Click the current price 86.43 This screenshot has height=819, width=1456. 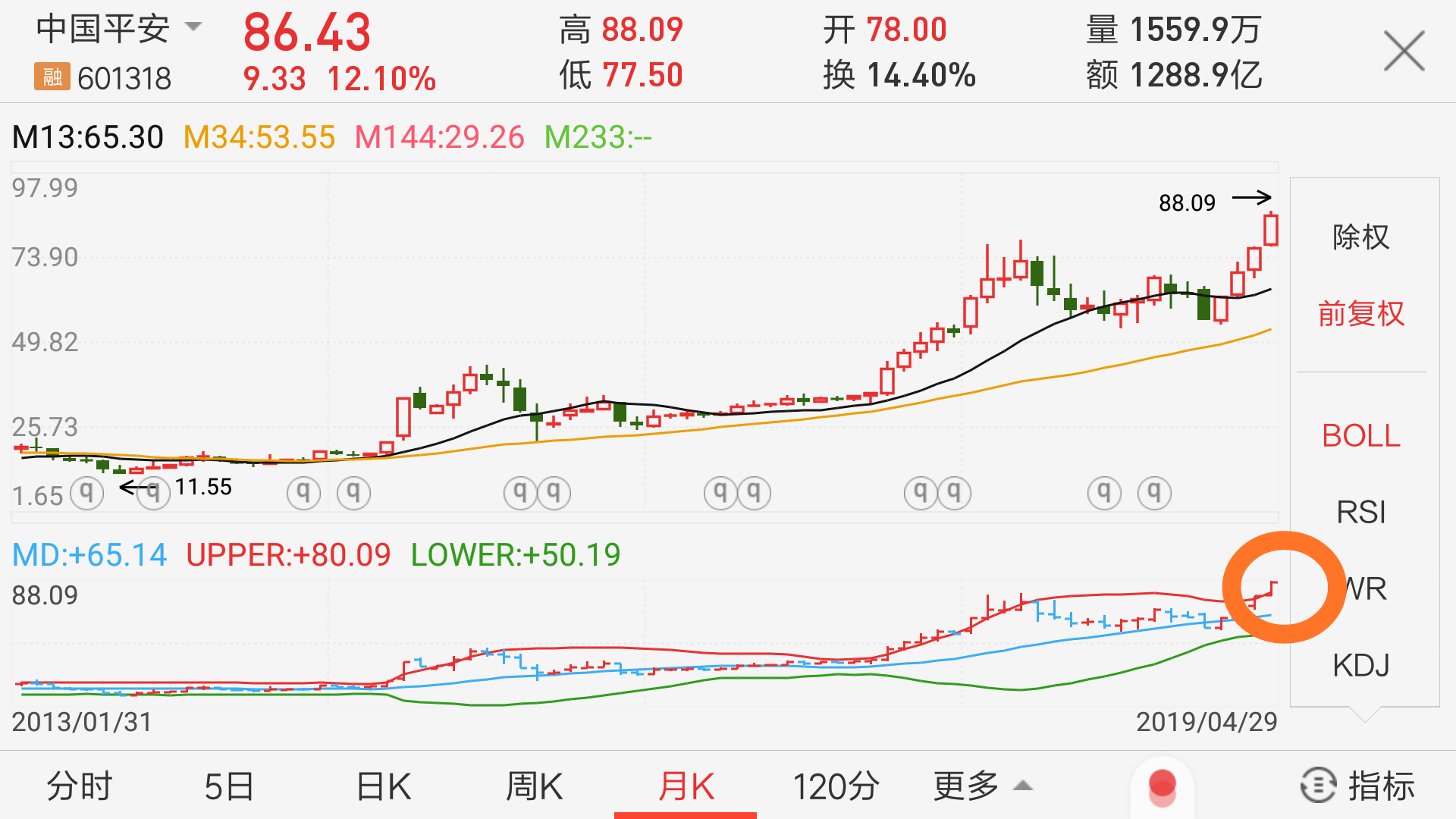click(307, 33)
